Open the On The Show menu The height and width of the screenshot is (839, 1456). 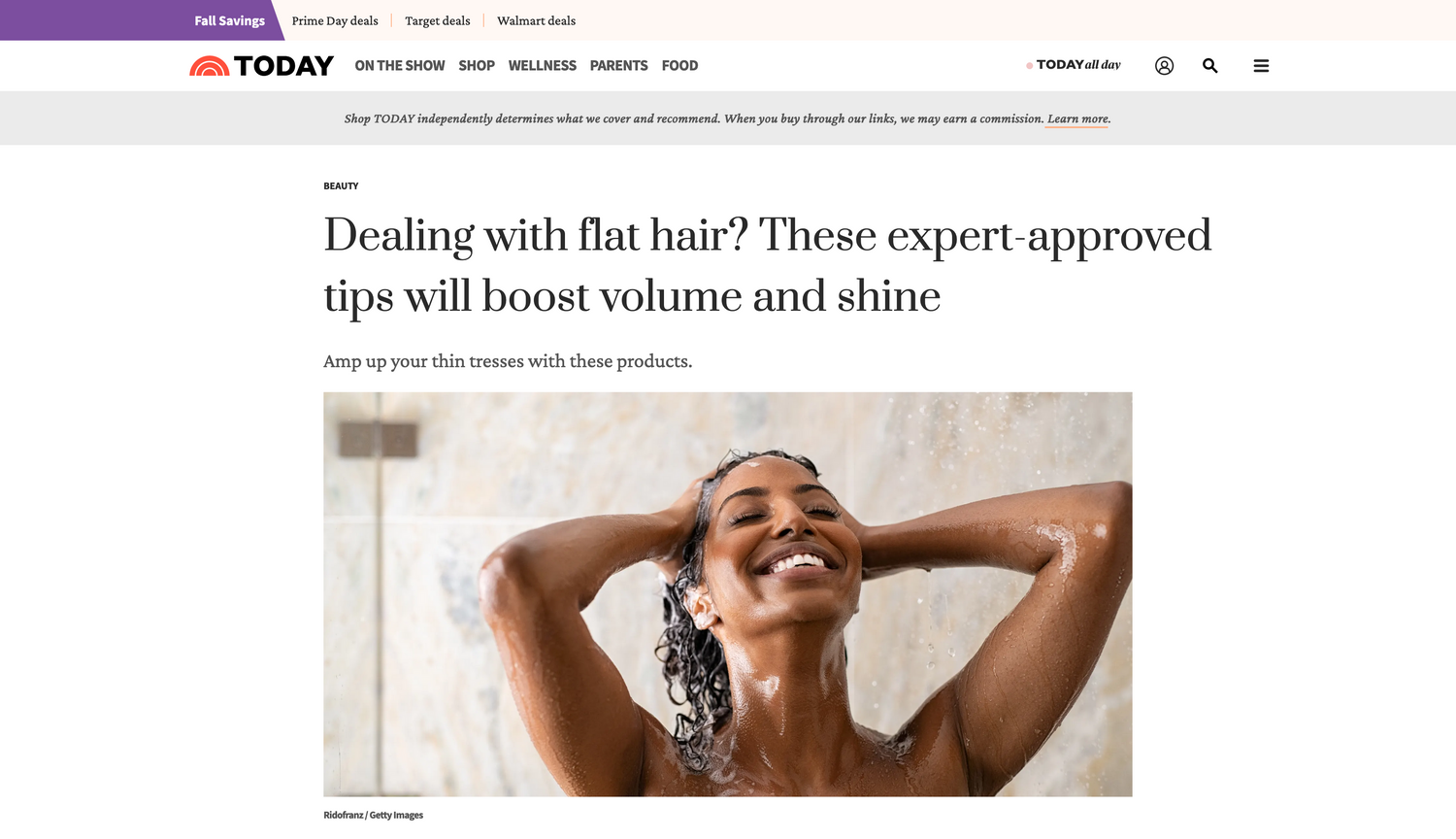click(400, 66)
